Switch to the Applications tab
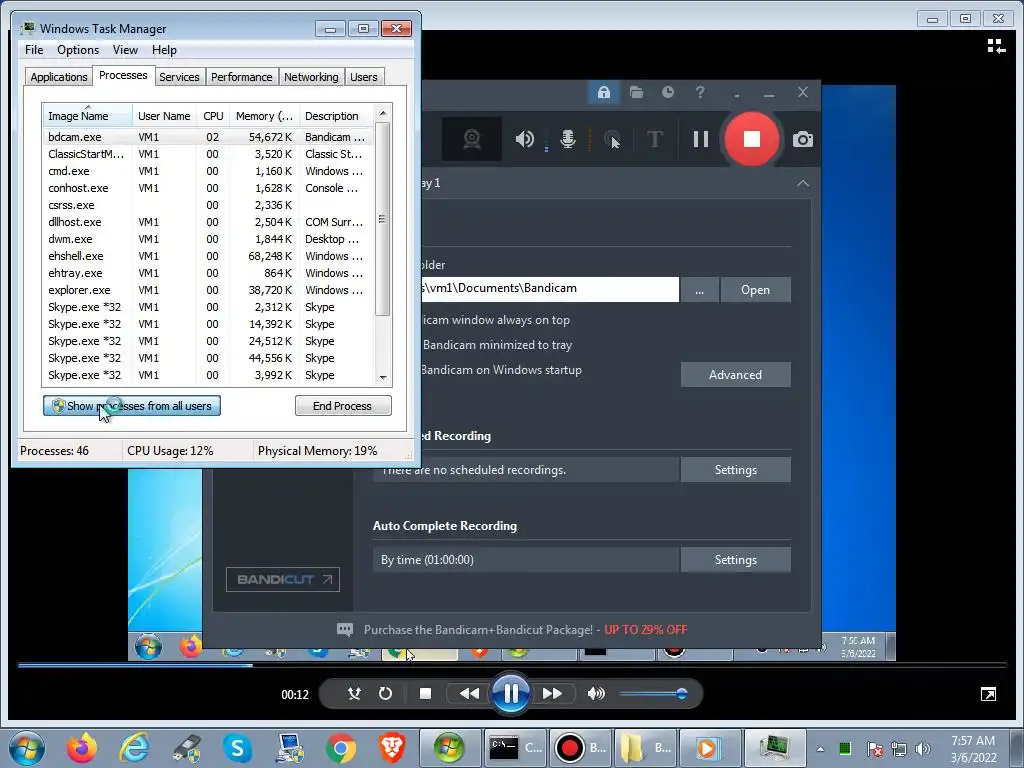The width and height of the screenshot is (1024, 768). 59,77
